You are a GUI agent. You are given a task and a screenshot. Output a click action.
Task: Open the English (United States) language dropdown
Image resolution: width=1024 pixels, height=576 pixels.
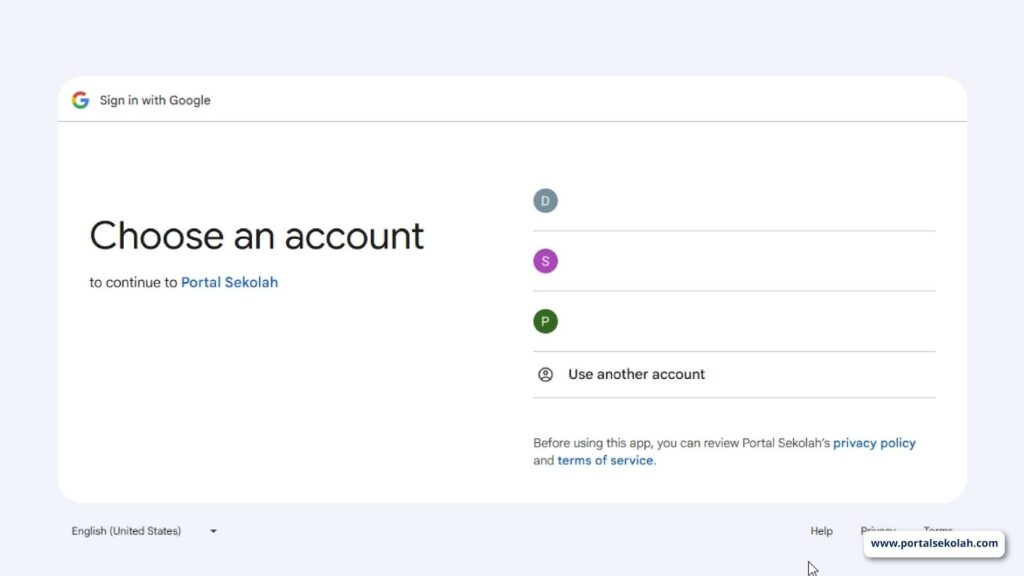pyautogui.click(x=127, y=532)
